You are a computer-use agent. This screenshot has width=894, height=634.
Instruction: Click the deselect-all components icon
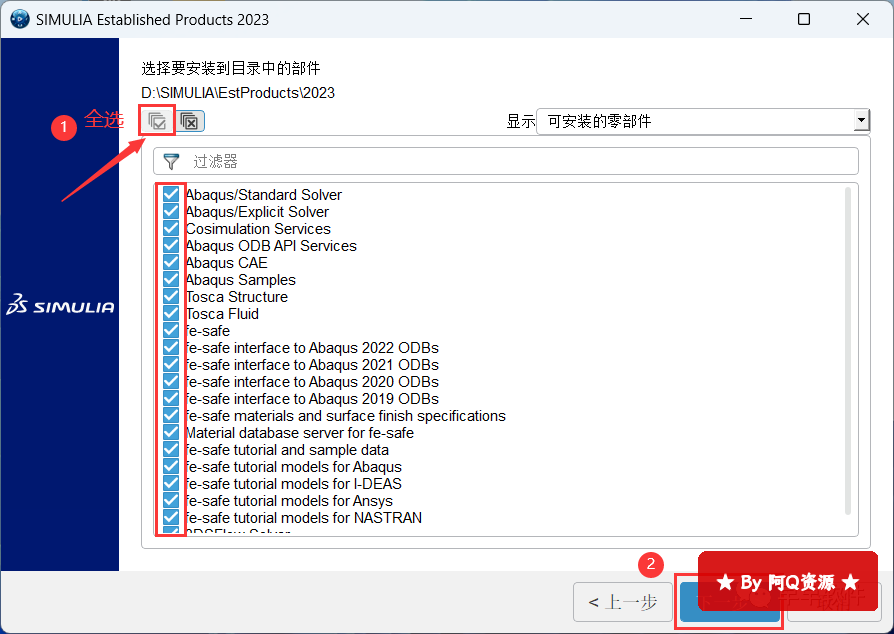coord(190,121)
